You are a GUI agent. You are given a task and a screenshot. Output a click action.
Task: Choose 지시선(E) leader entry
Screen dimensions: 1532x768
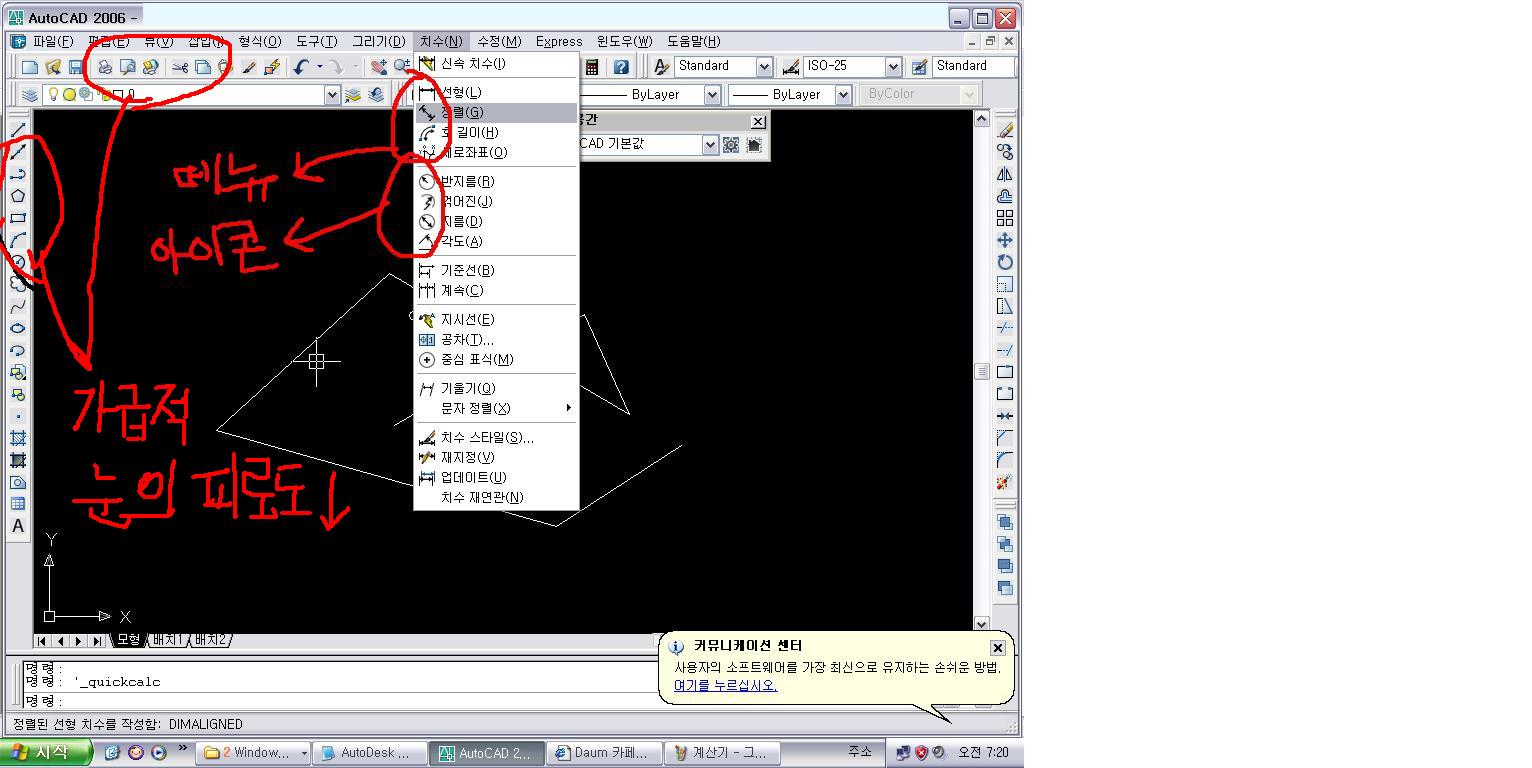pos(496,319)
